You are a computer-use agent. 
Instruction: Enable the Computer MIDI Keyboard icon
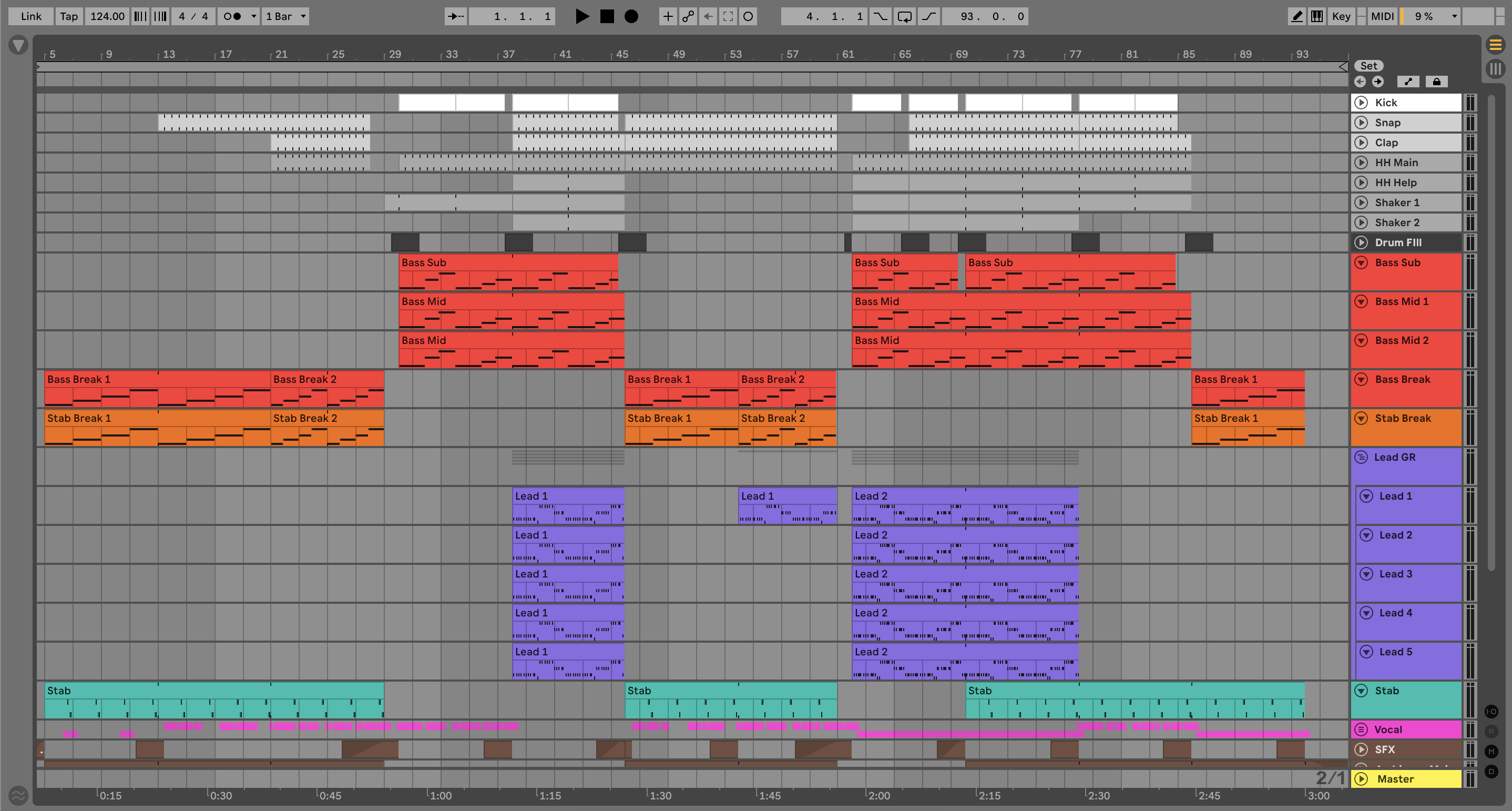tap(1317, 16)
